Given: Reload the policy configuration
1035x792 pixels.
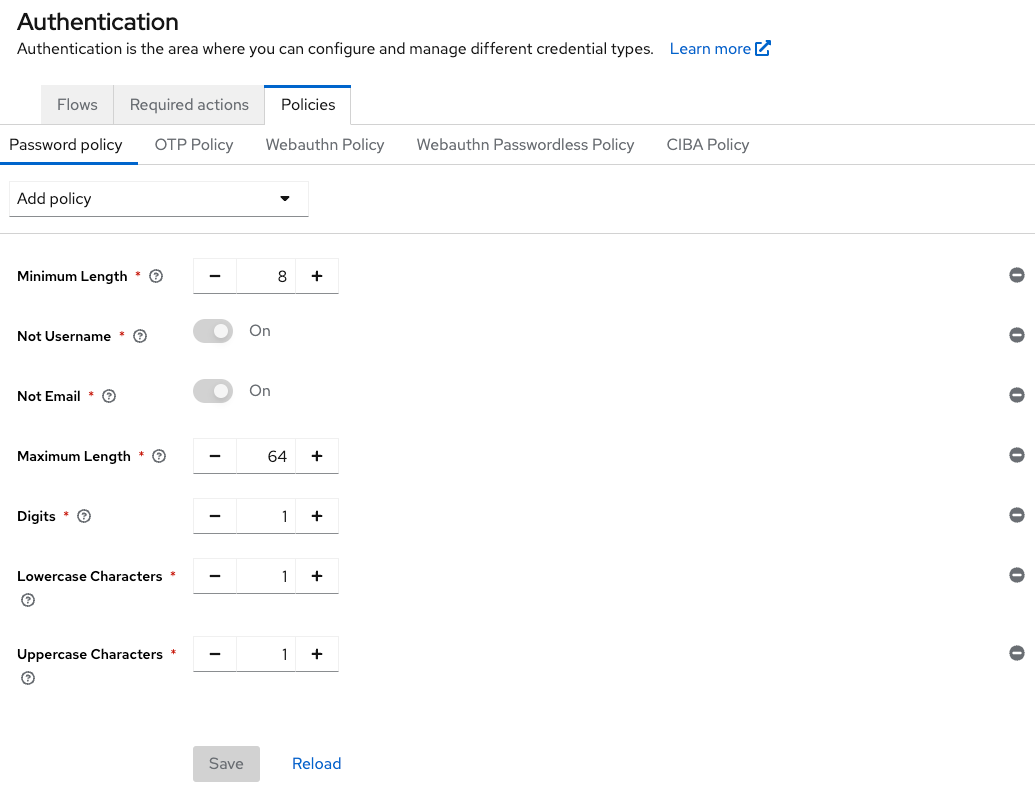Looking at the screenshot, I should tap(316, 763).
